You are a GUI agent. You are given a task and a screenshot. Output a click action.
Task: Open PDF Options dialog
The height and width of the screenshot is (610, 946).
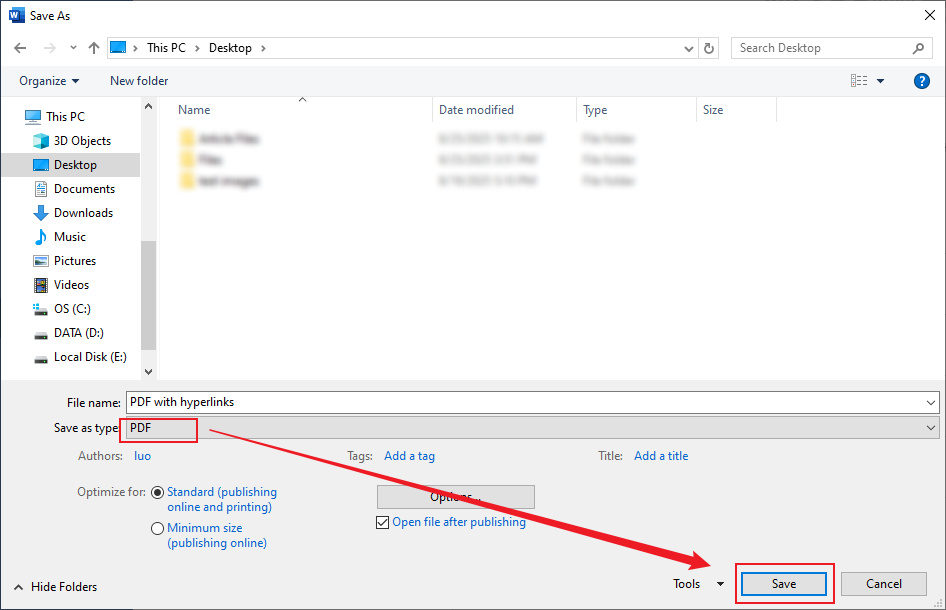(x=455, y=497)
